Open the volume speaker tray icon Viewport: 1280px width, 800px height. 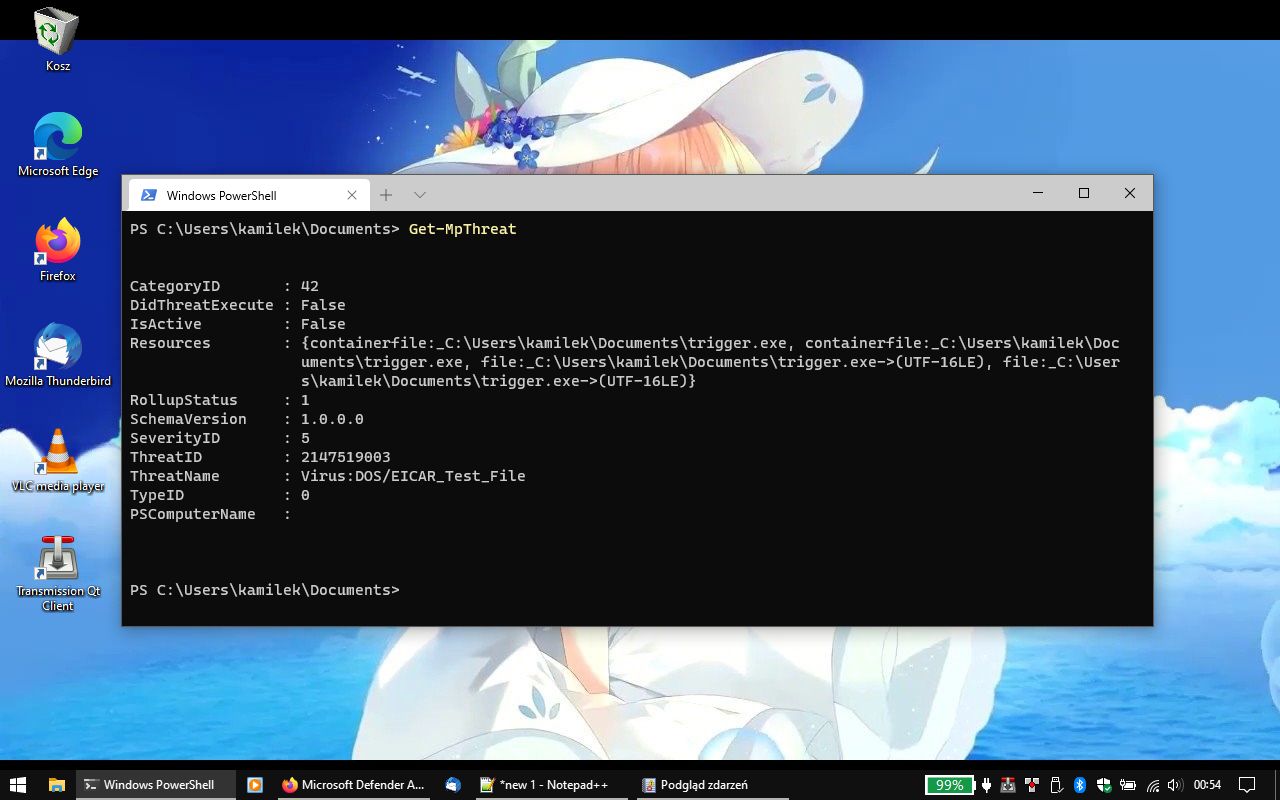point(1175,785)
